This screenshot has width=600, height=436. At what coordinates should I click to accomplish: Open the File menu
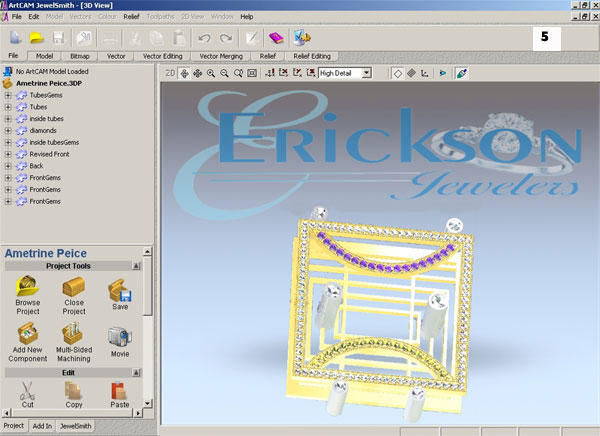16,17
